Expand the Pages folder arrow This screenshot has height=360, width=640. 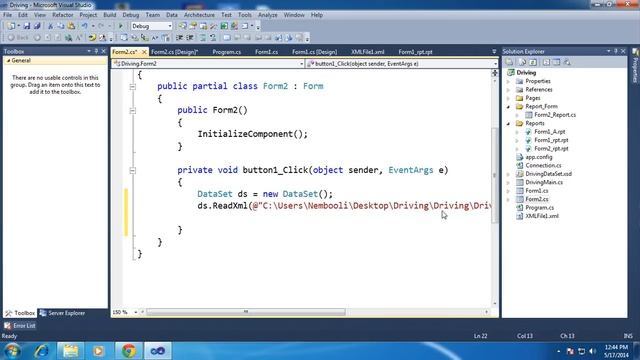point(509,98)
